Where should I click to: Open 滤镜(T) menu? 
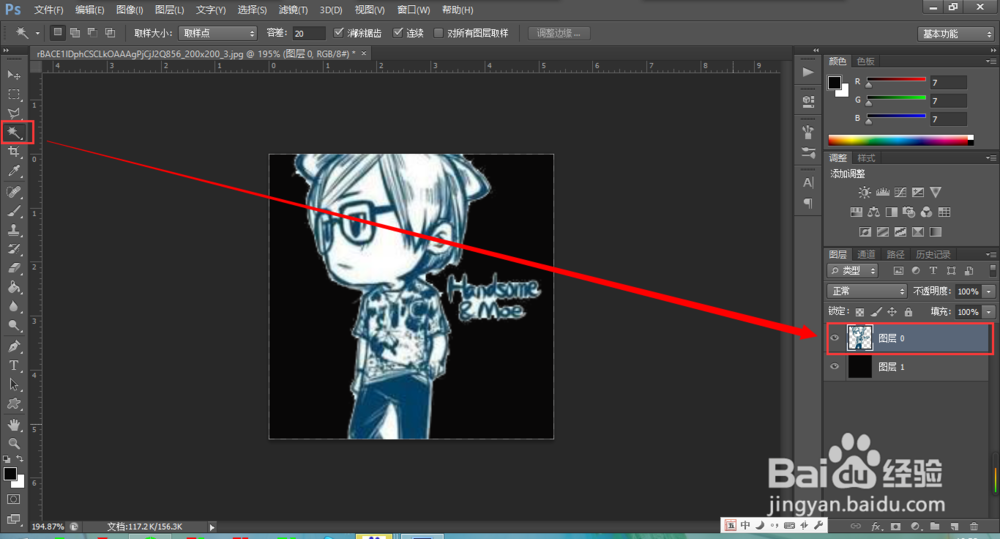coord(293,10)
